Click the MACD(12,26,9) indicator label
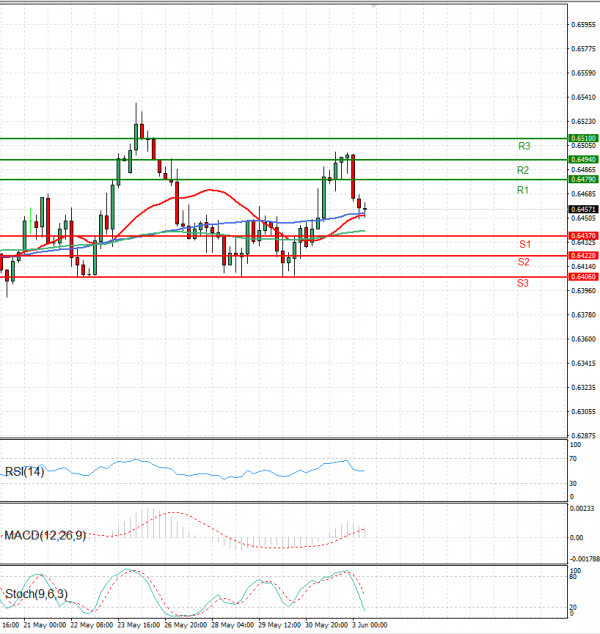The image size is (600, 634). tap(45, 536)
